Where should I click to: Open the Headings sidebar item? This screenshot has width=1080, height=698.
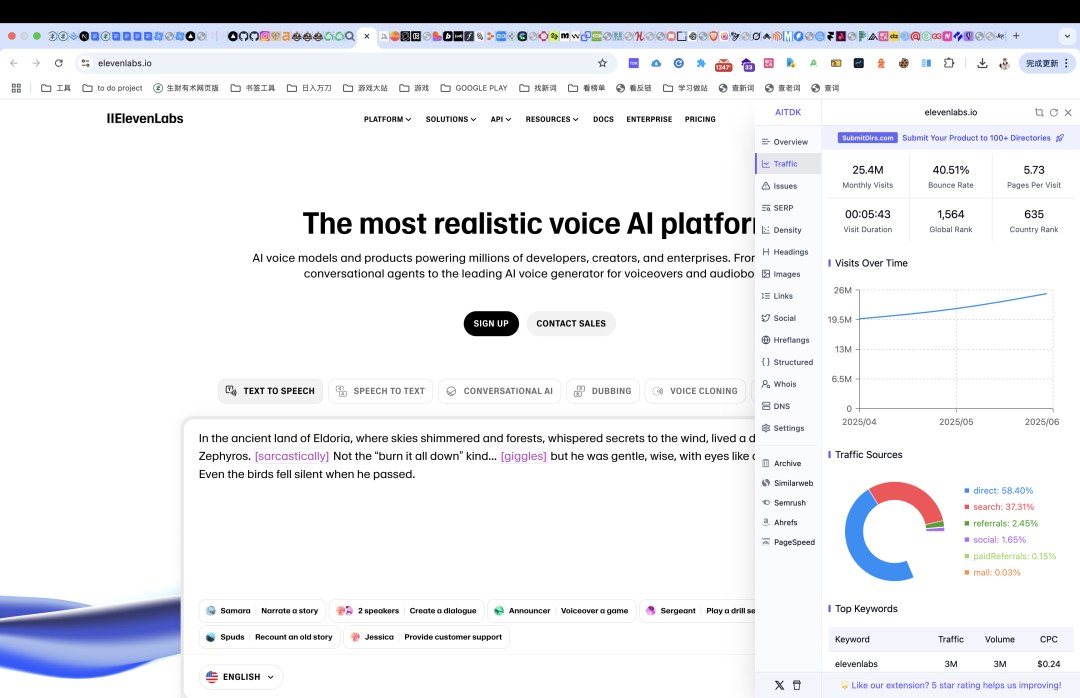coord(788,252)
